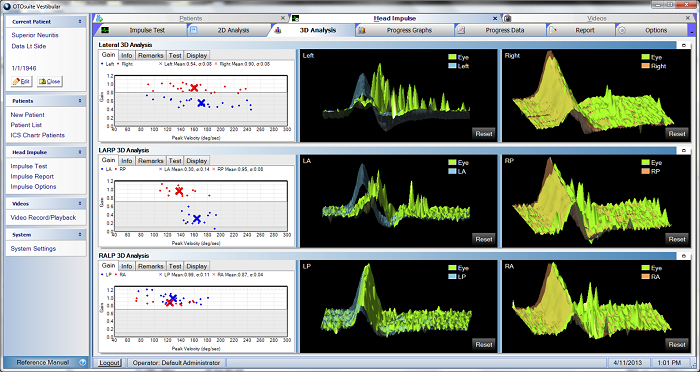Select Gain tab in LARP 3D Analysis
700x372 pixels.
(108, 160)
